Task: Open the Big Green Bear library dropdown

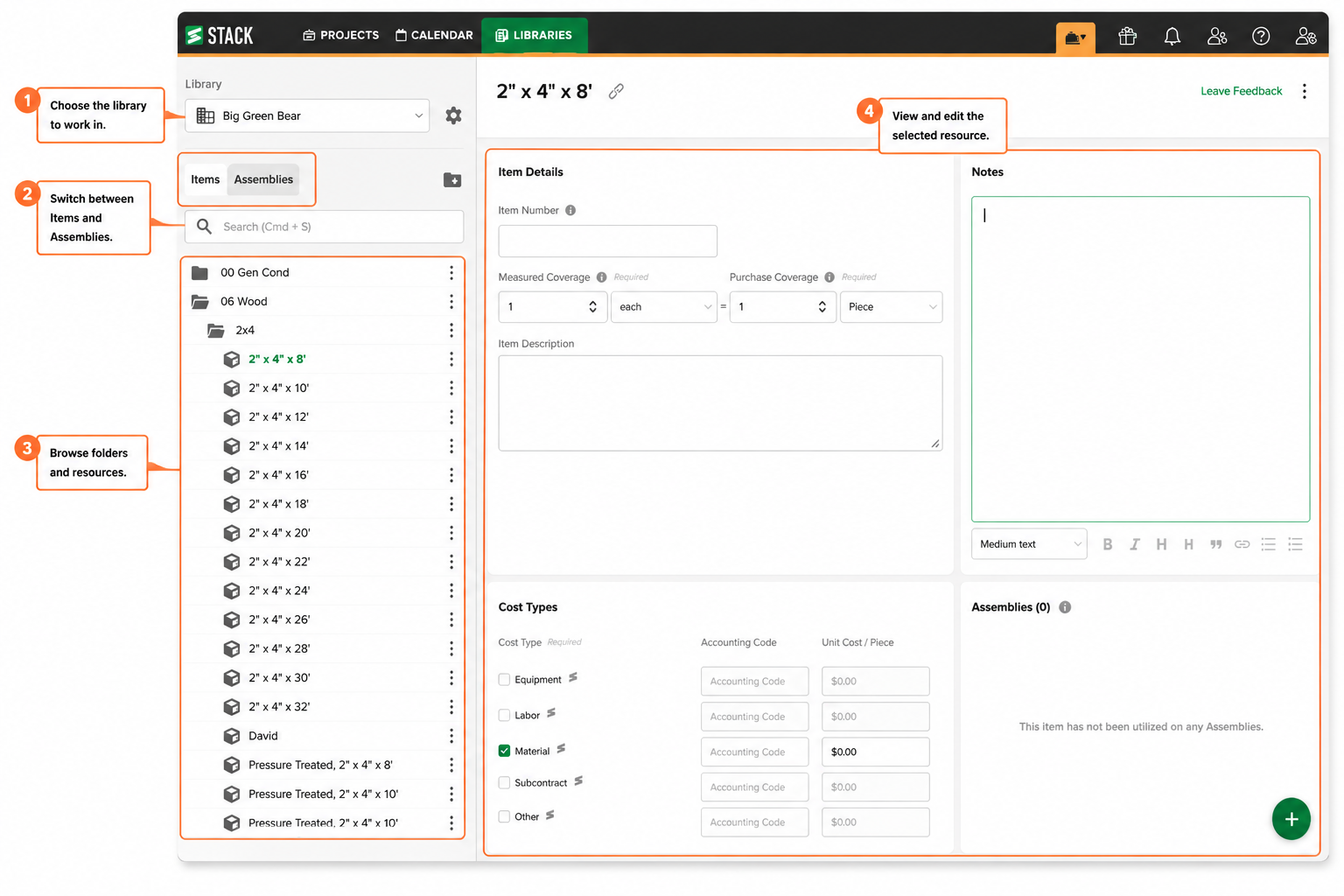Action: coord(307,115)
